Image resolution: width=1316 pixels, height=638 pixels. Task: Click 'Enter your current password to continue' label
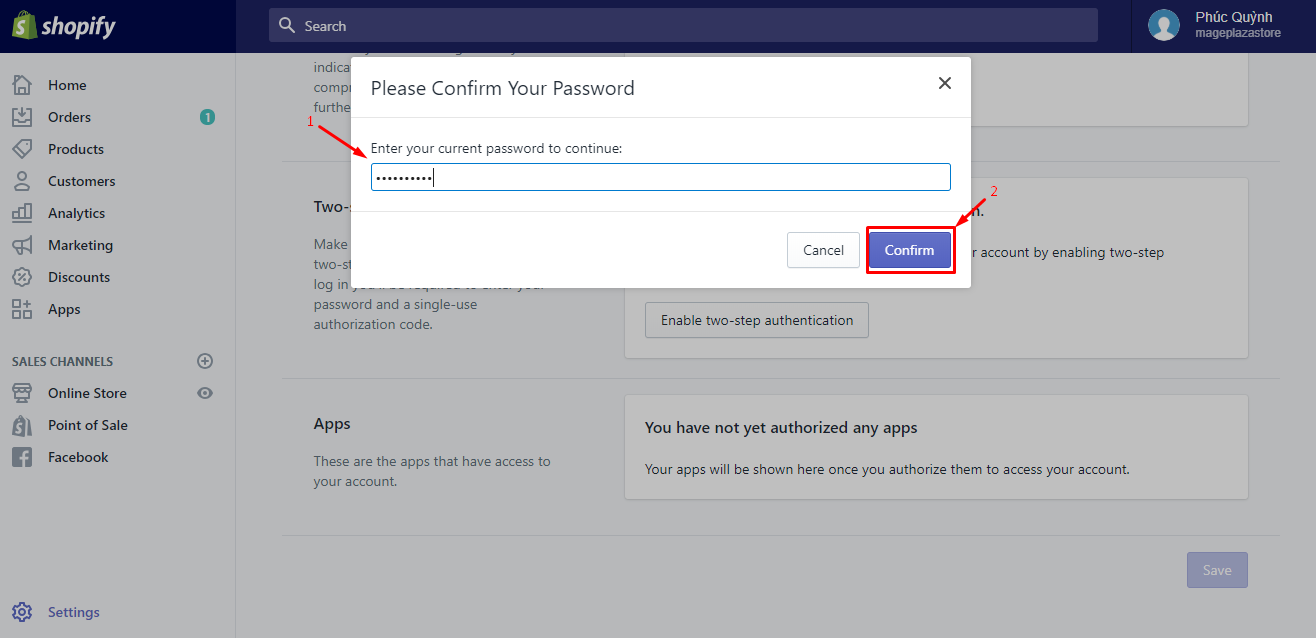pyautogui.click(x=496, y=148)
